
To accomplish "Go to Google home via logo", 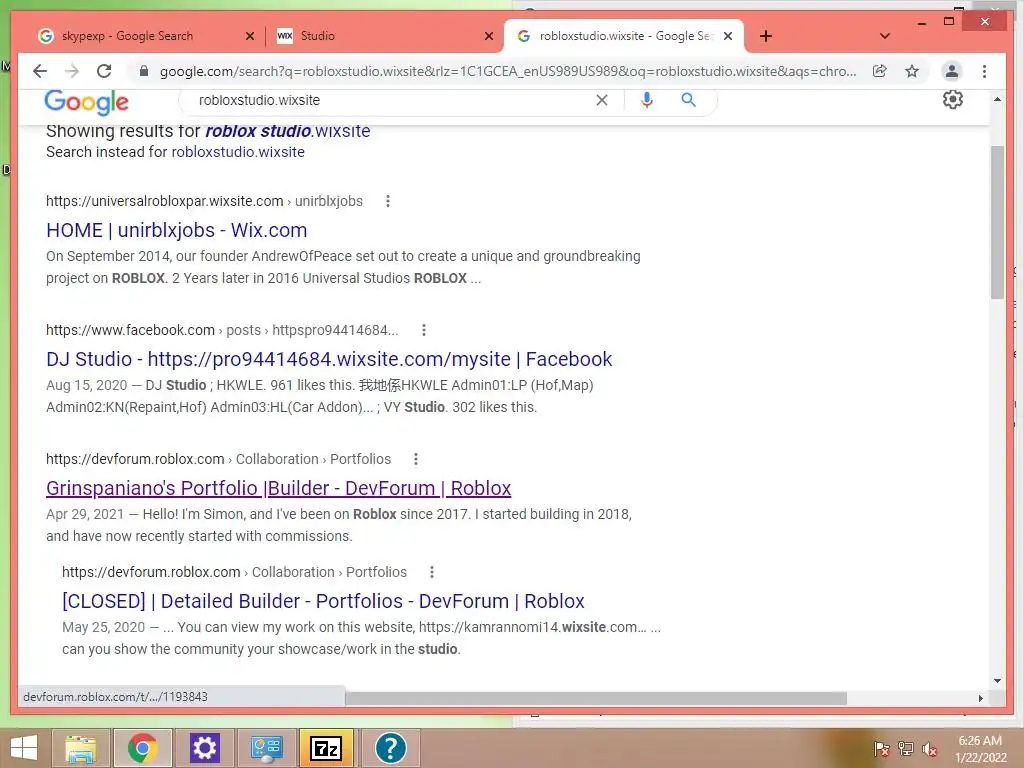I will tap(86, 102).
